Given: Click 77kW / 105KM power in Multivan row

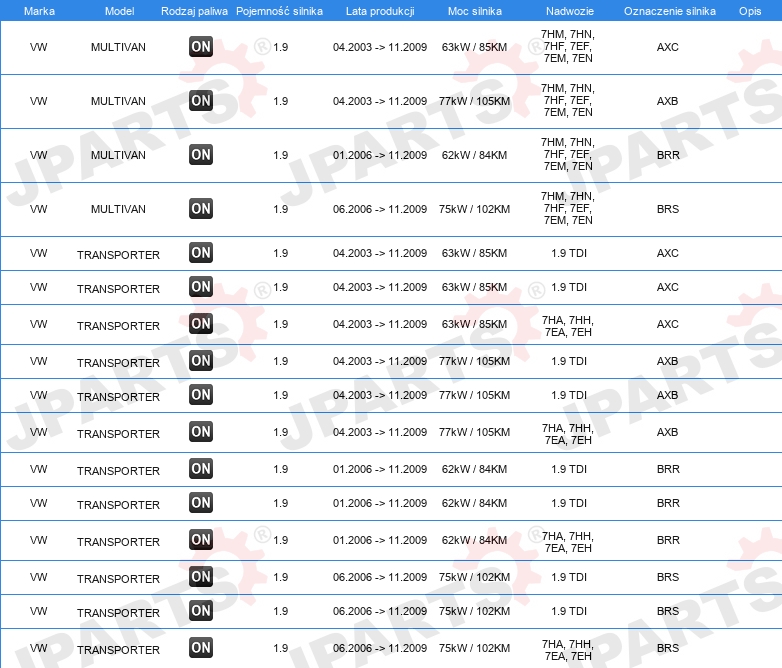Looking at the screenshot, I should coord(474,101).
